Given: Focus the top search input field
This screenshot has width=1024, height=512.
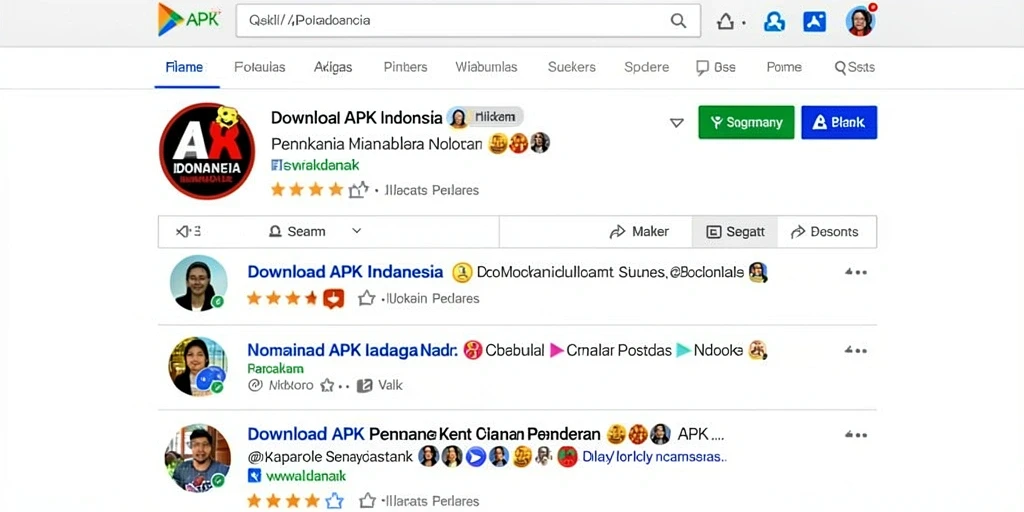Looking at the screenshot, I should point(468,20).
